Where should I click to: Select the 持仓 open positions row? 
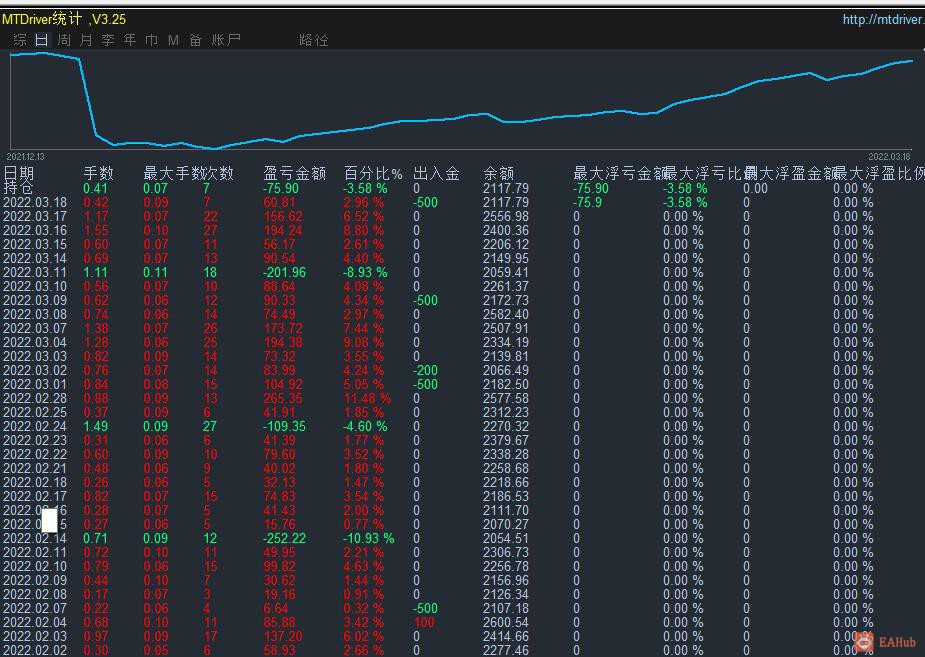[x=462, y=188]
